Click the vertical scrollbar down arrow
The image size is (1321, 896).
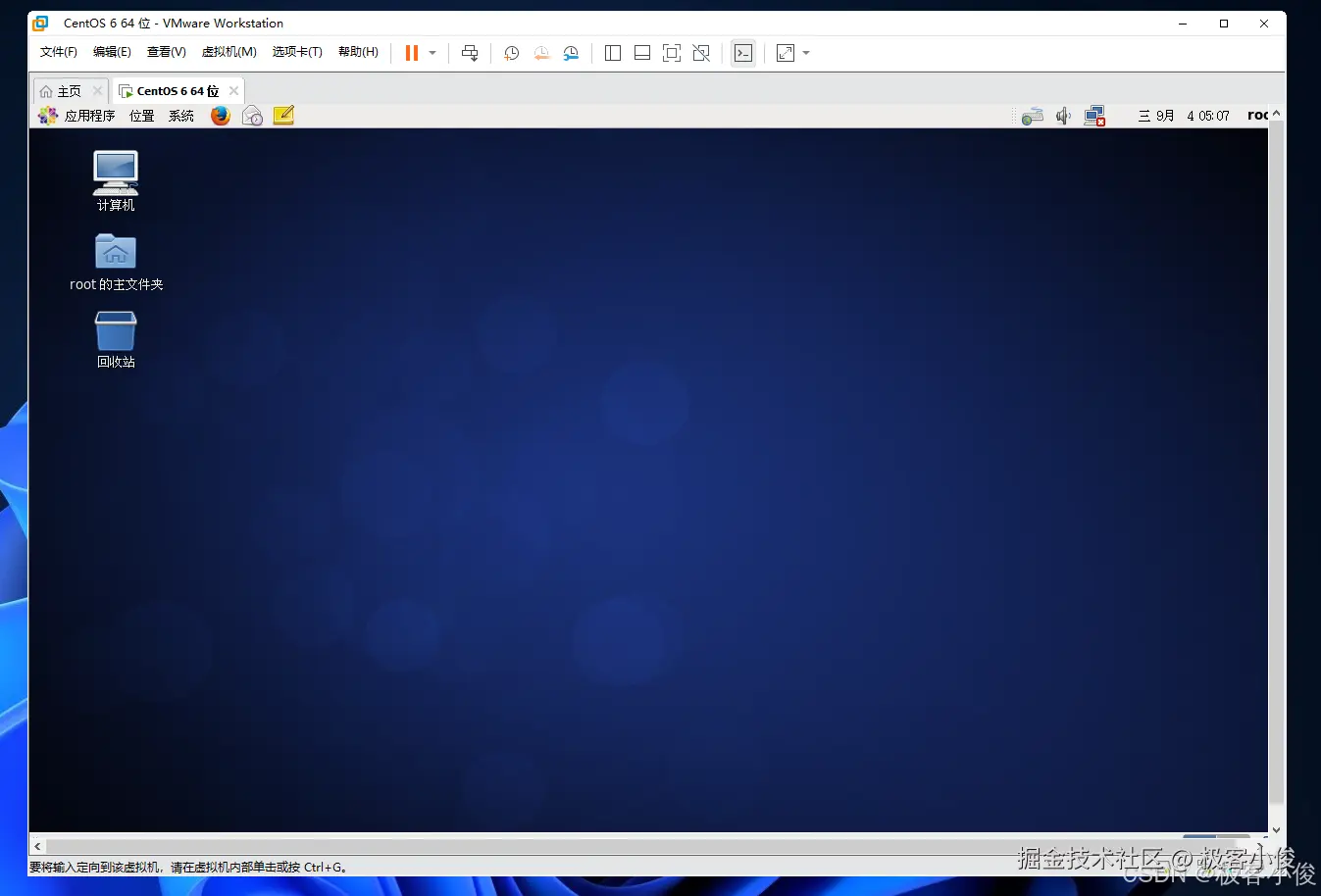click(x=1276, y=829)
